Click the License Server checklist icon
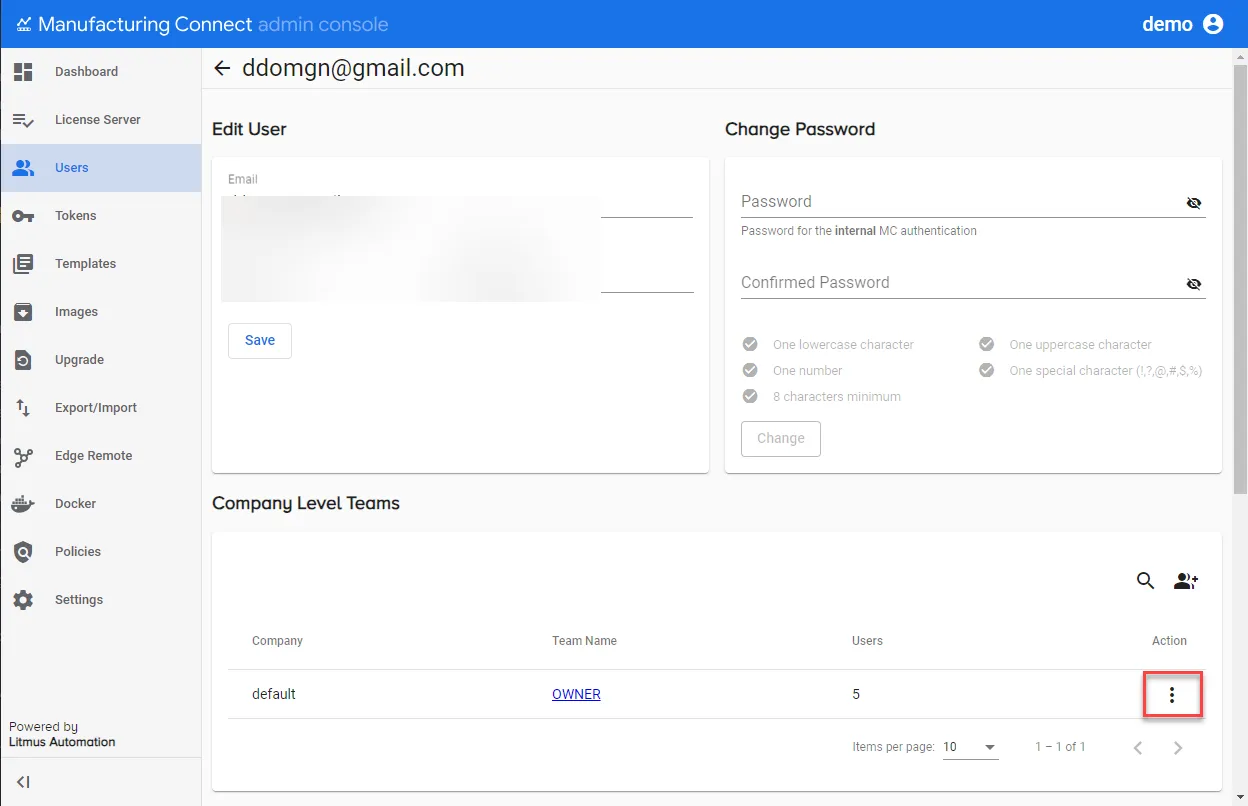The width and height of the screenshot is (1248, 806). 23,120
